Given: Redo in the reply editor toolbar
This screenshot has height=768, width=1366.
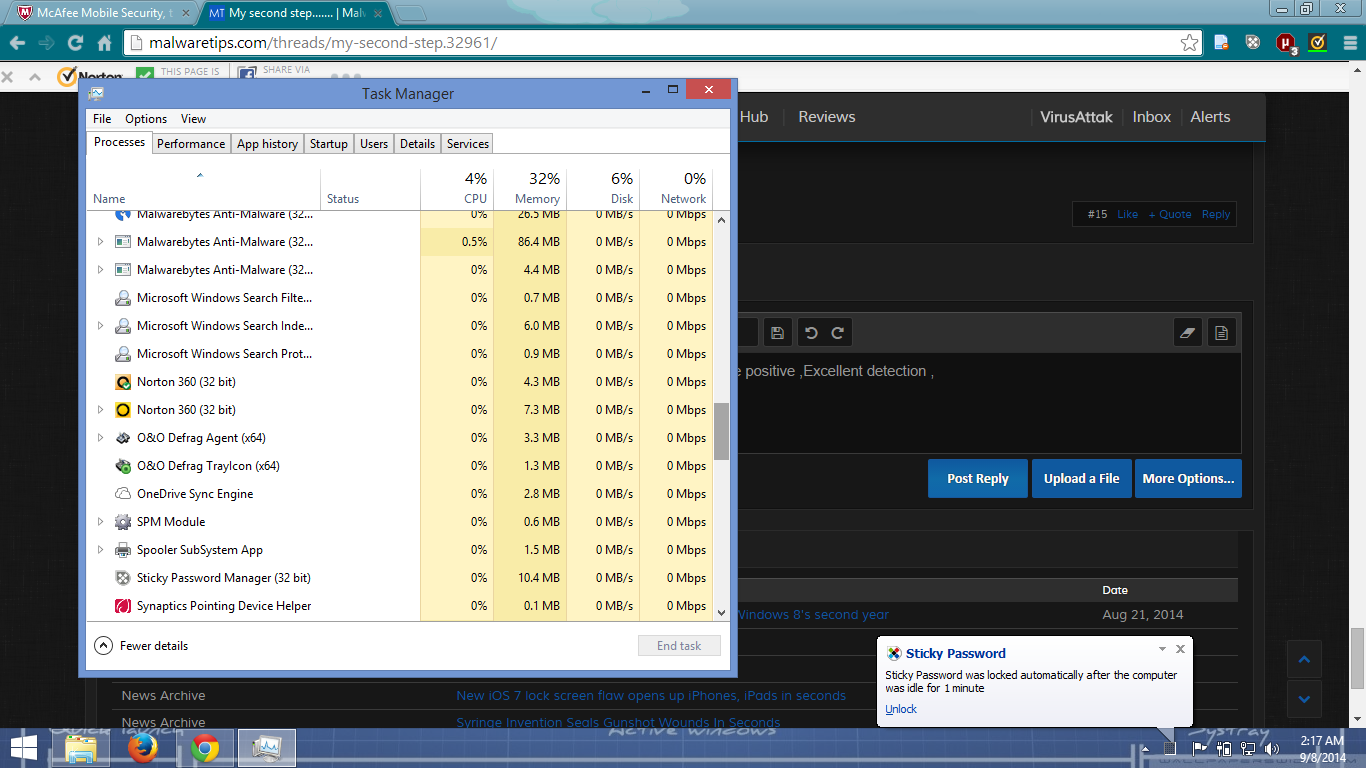Looking at the screenshot, I should click(838, 333).
